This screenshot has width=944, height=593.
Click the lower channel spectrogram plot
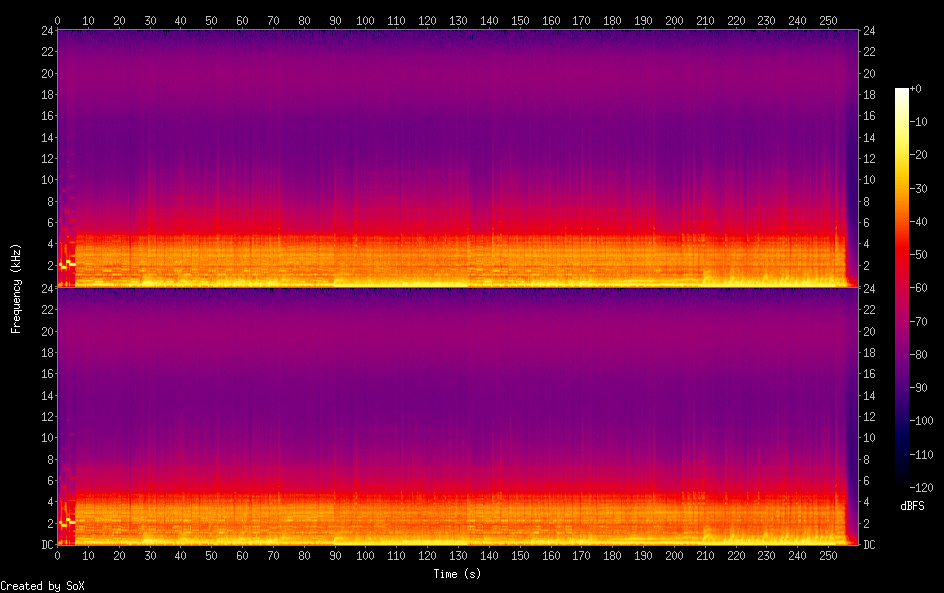point(458,417)
